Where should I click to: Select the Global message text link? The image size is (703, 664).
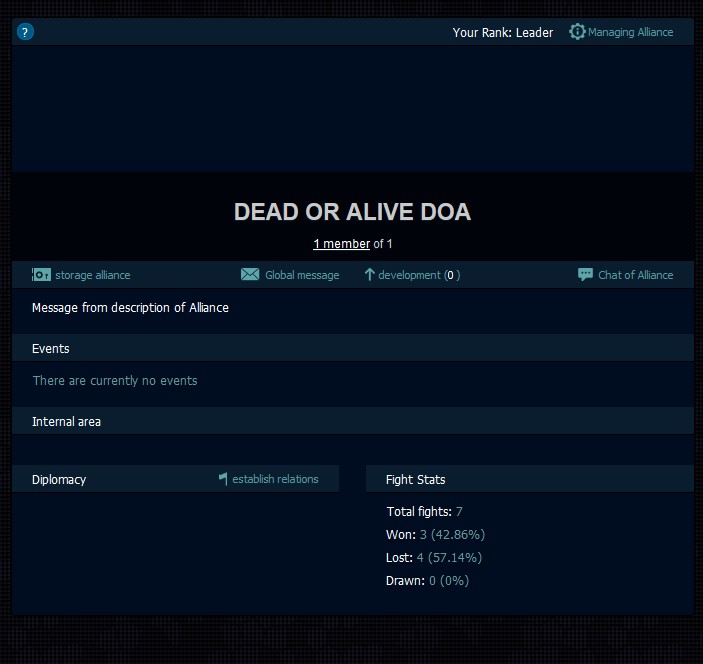click(302, 275)
